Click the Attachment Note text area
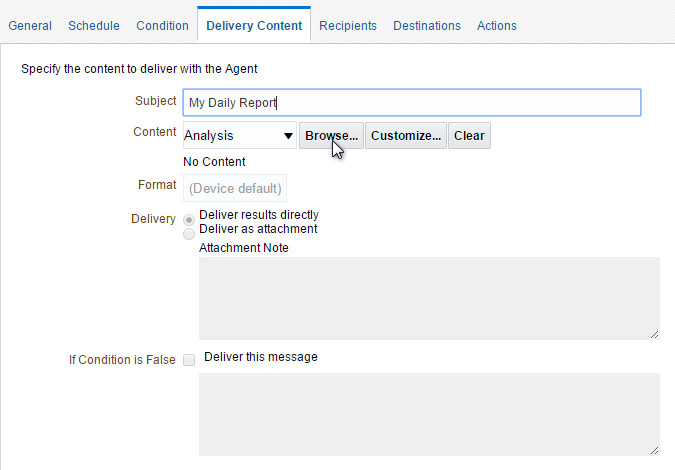Viewport: 675px width, 470px height. coord(429,298)
